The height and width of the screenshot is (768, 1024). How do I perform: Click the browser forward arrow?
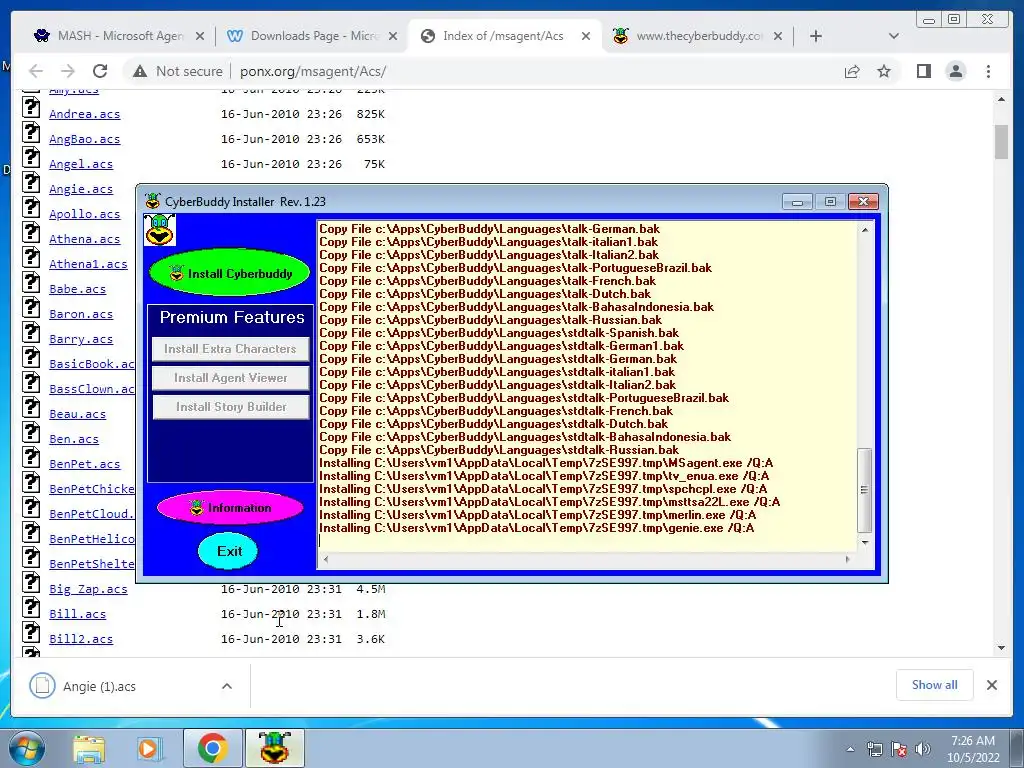67,71
